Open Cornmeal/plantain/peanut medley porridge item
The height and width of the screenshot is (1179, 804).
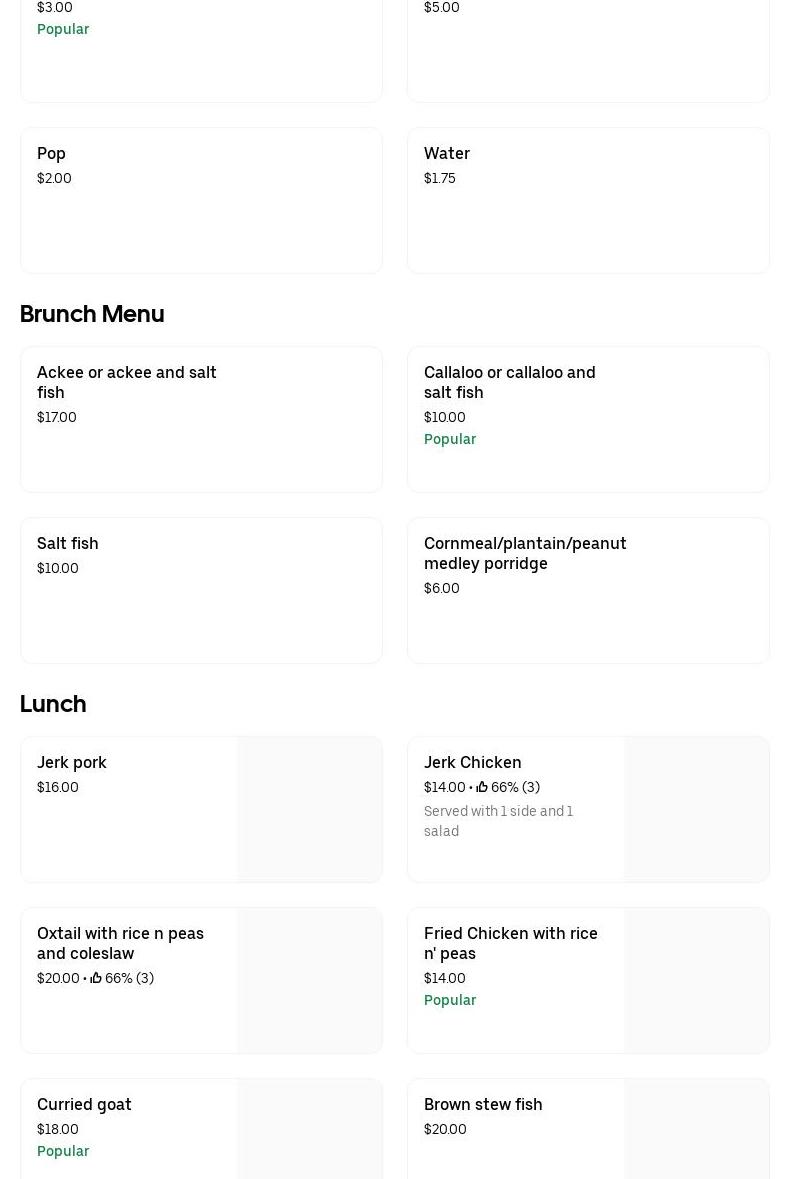587,590
